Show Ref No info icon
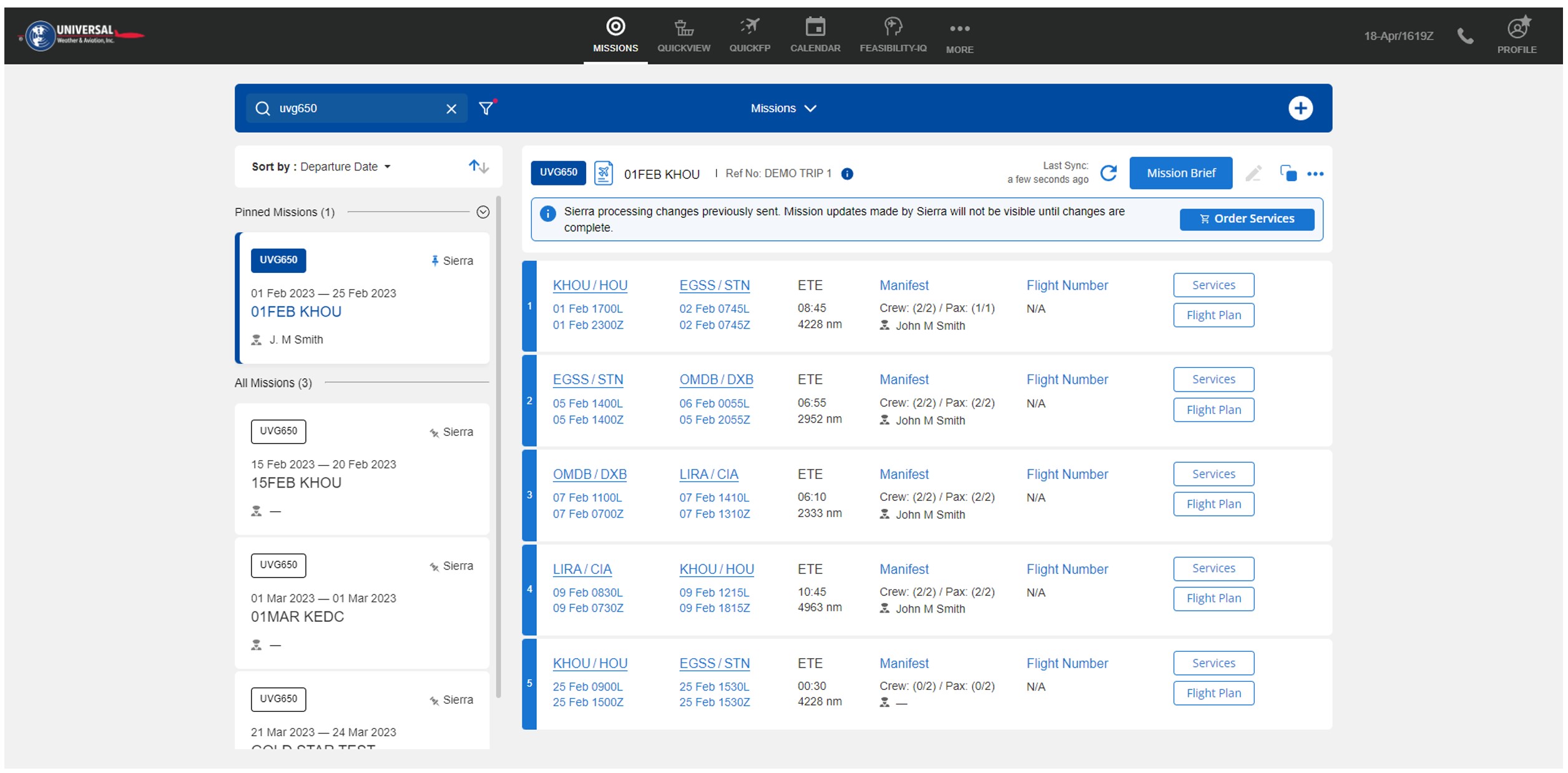This screenshot has height=773, width=1568. (x=847, y=174)
